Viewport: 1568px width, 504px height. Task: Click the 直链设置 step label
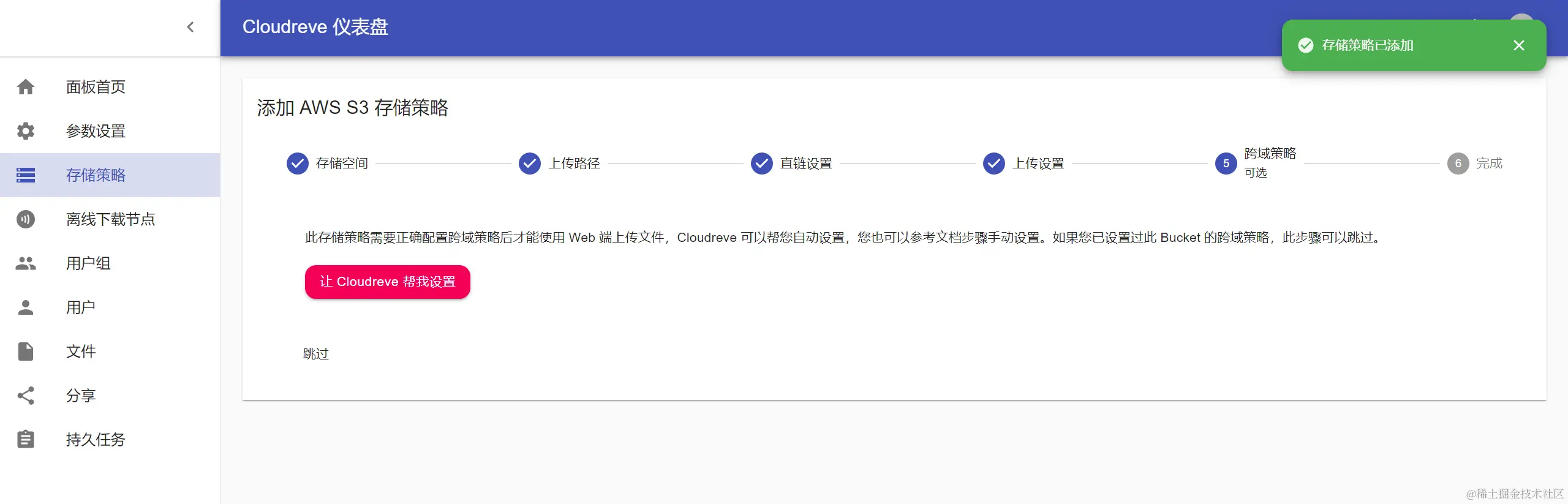[x=806, y=164]
